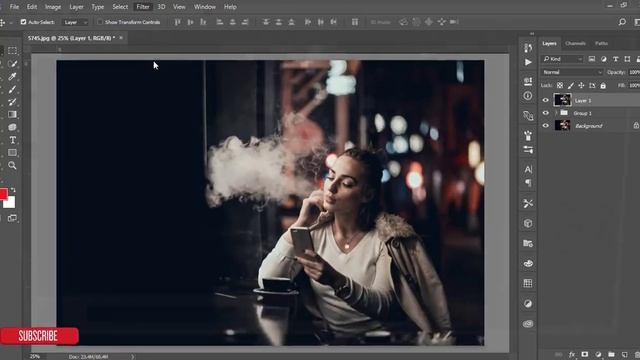Open the Filter menu
The height and width of the screenshot is (360, 640).
143,7
